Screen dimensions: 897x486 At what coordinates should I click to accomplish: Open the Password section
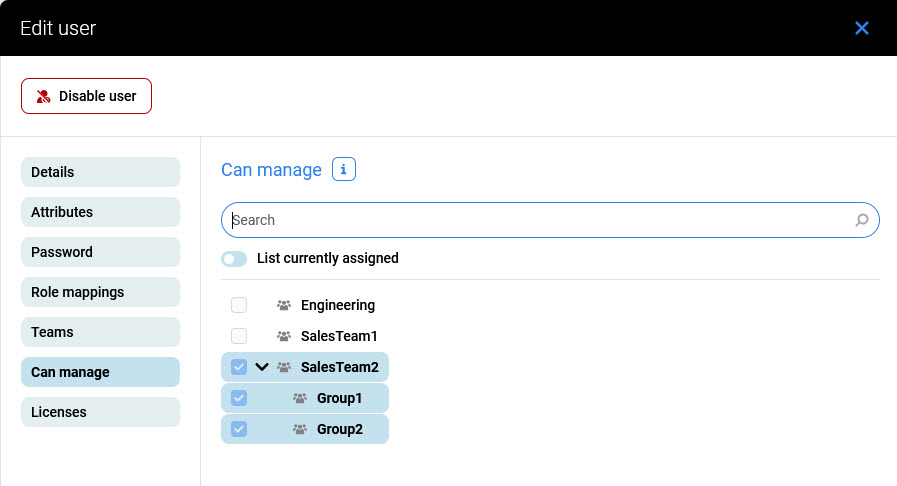pos(100,252)
